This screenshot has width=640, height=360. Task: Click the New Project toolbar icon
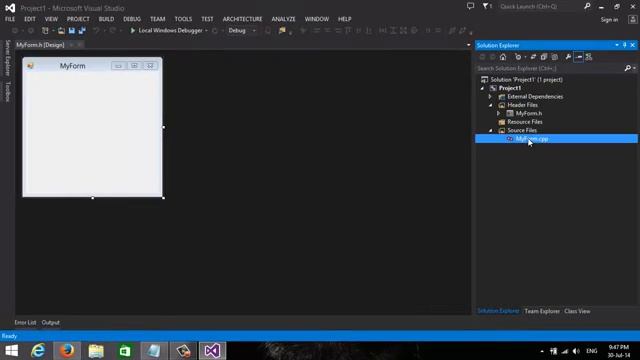[45, 31]
